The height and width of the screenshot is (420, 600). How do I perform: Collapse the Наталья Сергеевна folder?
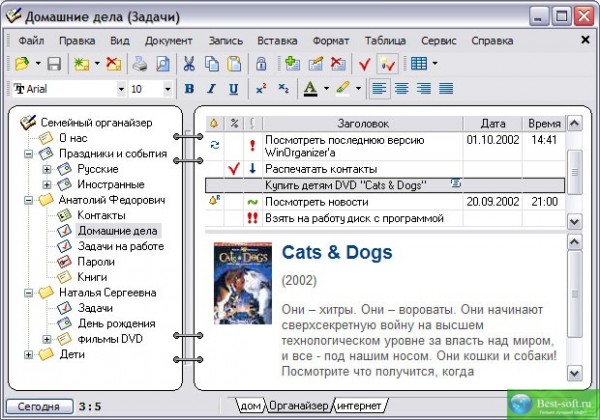(x=28, y=293)
